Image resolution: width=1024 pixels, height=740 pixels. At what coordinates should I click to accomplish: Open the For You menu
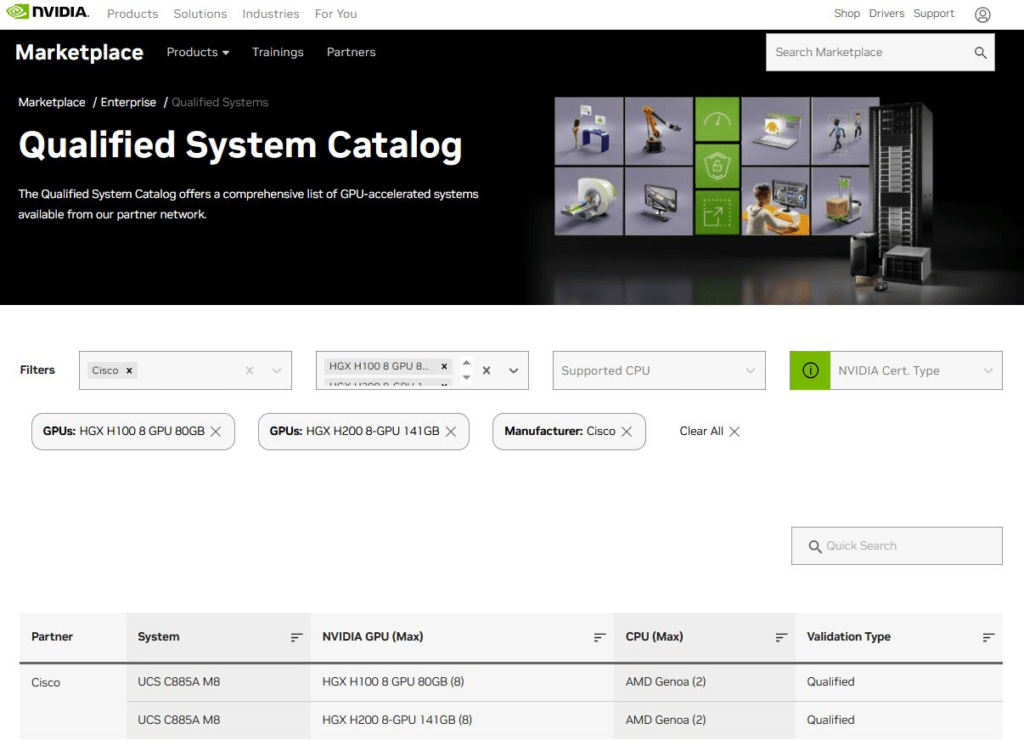tap(336, 14)
